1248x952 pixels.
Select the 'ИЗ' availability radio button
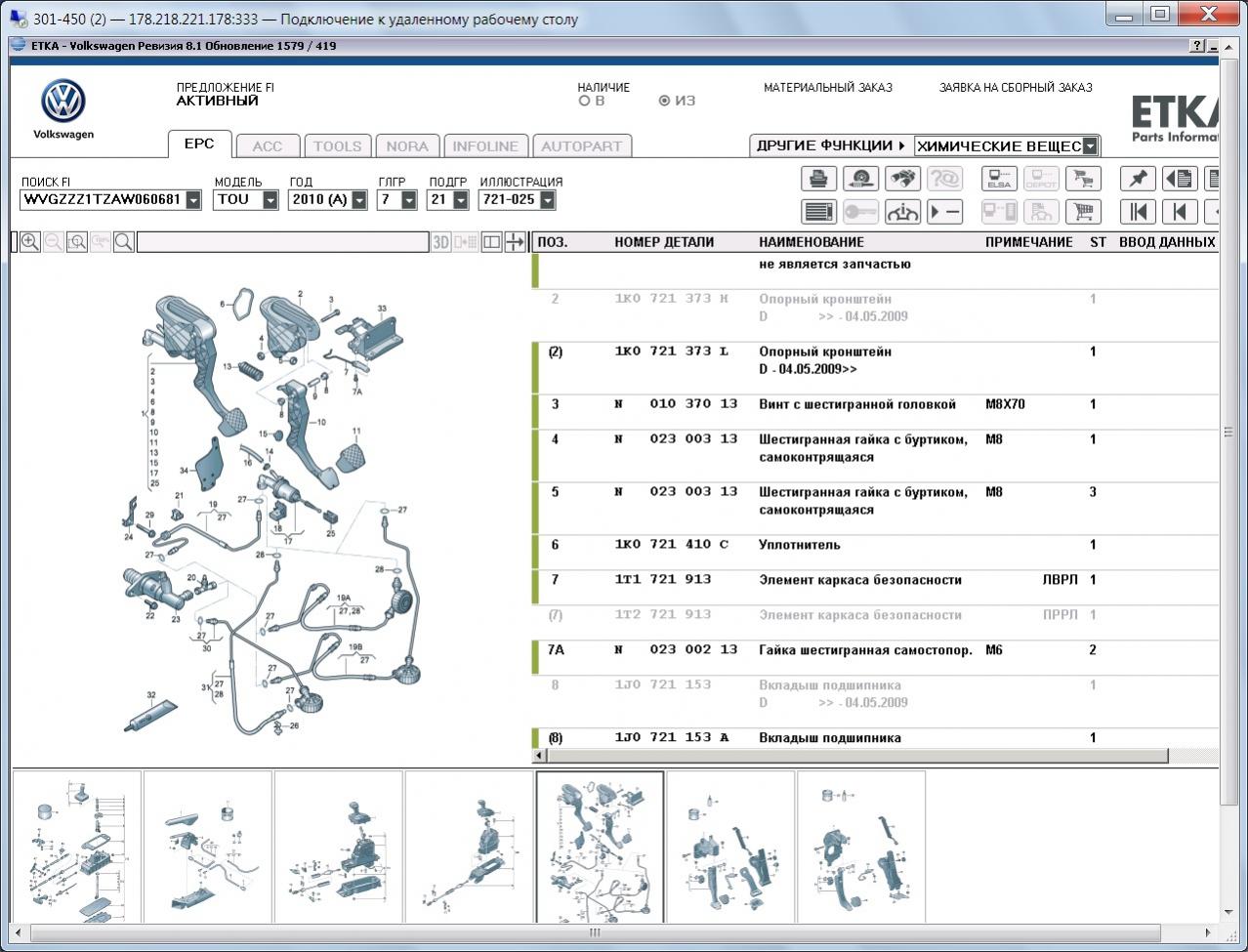(664, 101)
